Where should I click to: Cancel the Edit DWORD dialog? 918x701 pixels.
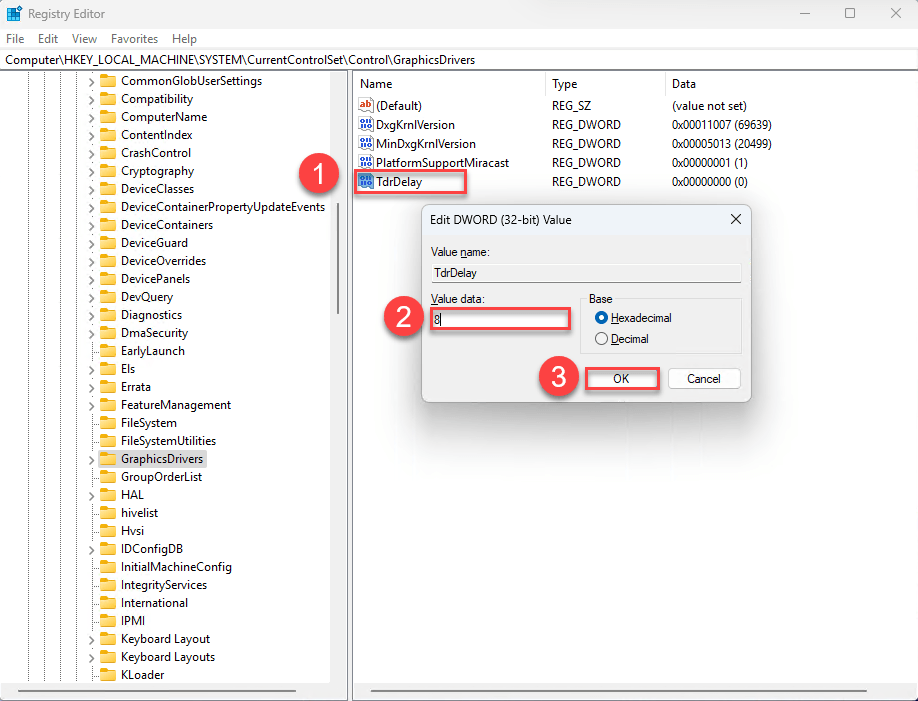click(704, 379)
